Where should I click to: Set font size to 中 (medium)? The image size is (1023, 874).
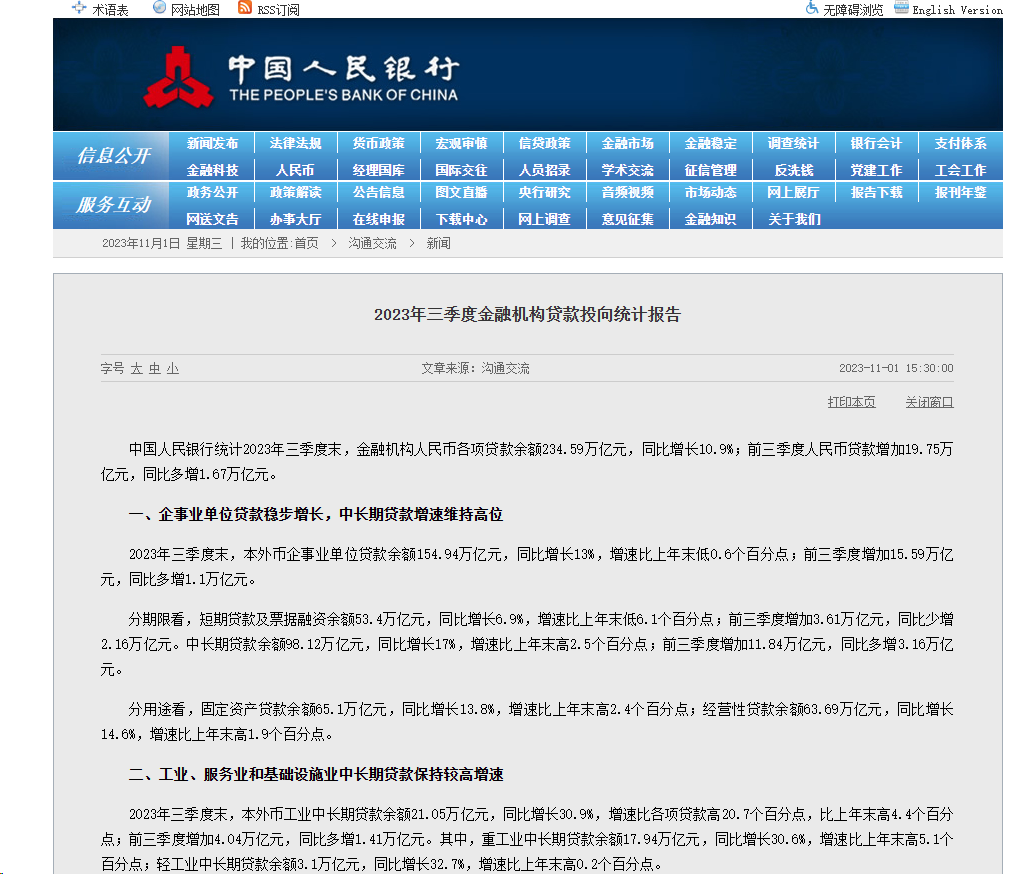click(155, 368)
